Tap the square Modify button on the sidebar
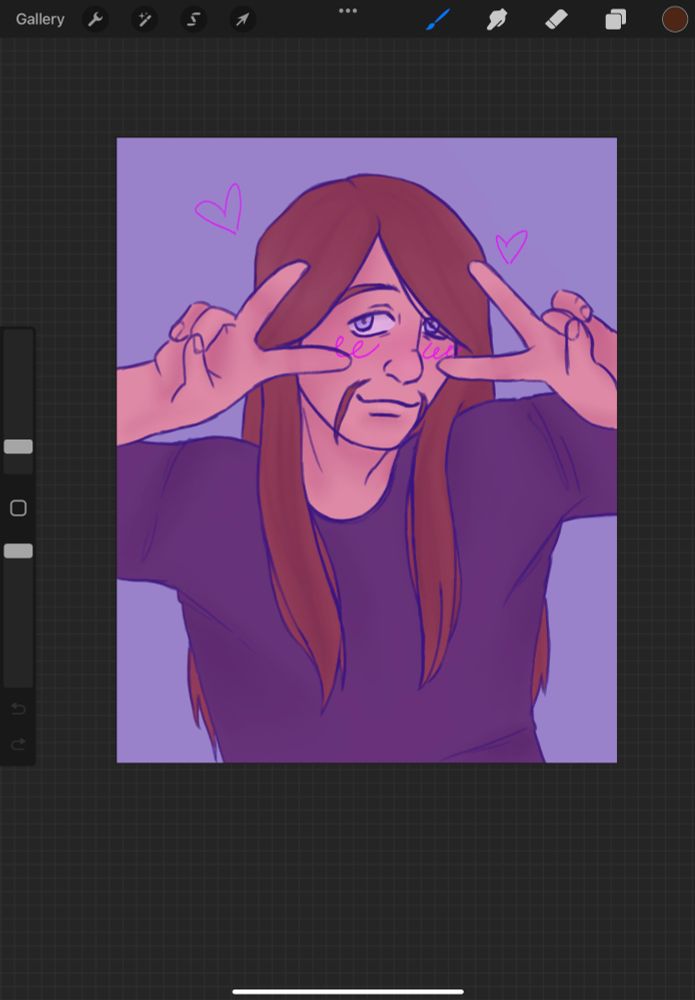The image size is (695, 1000). coord(18,508)
